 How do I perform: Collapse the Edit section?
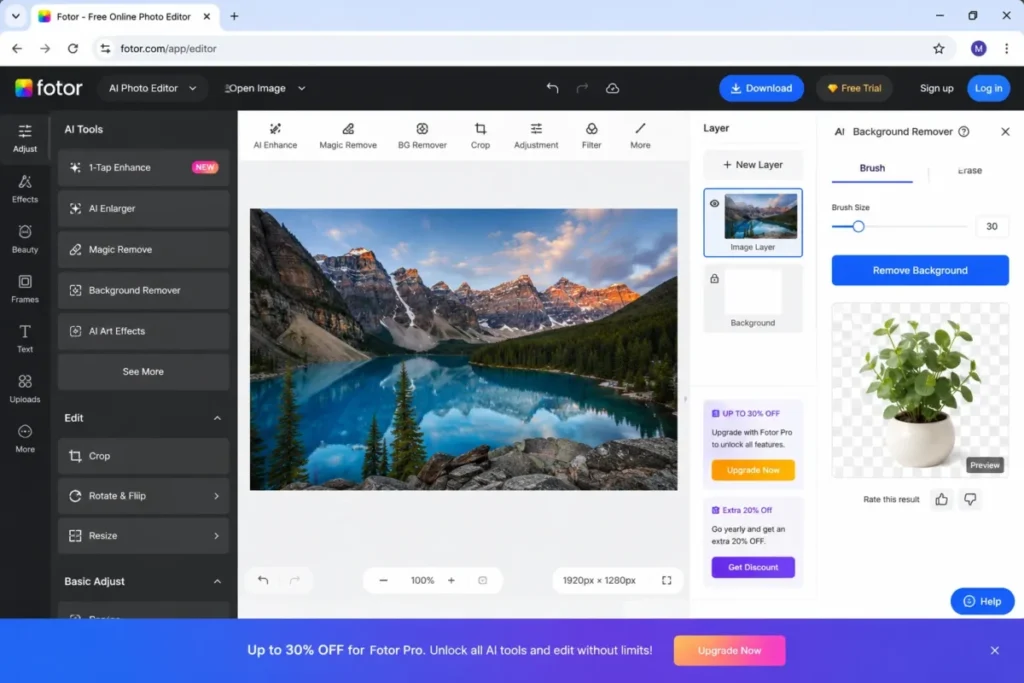(217, 418)
